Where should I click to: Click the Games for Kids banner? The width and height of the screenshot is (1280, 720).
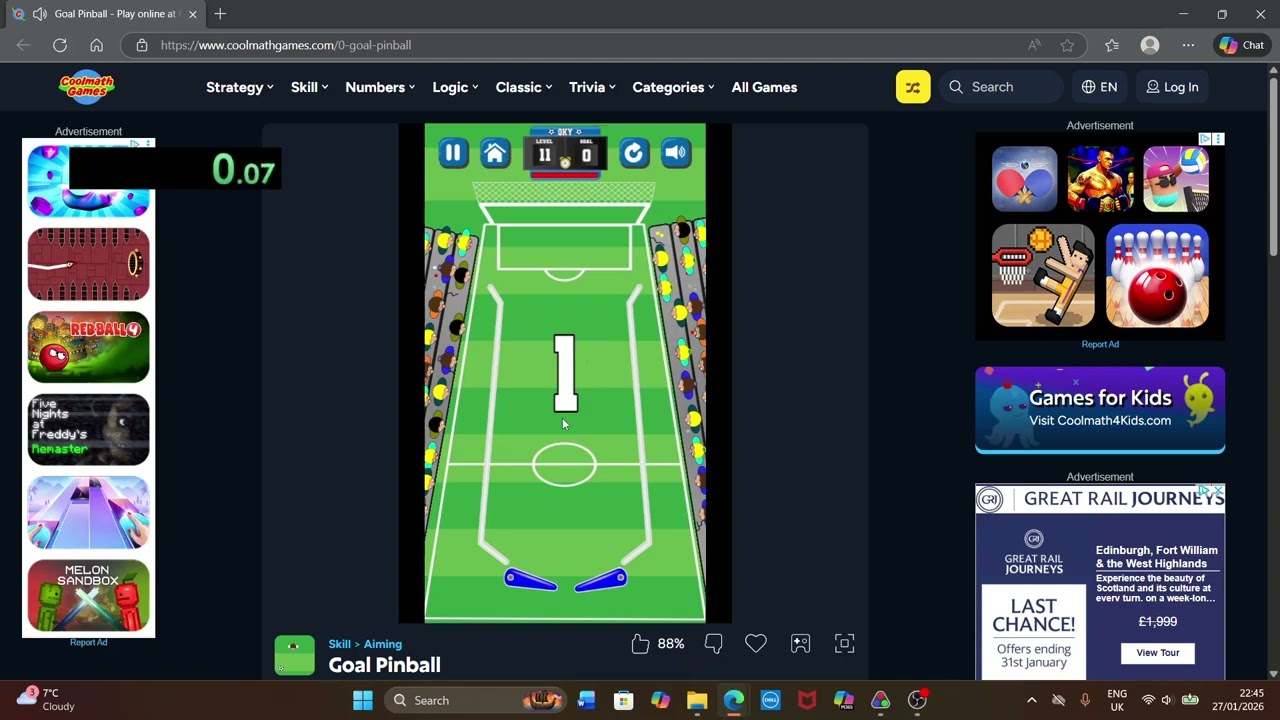pyautogui.click(x=1100, y=410)
